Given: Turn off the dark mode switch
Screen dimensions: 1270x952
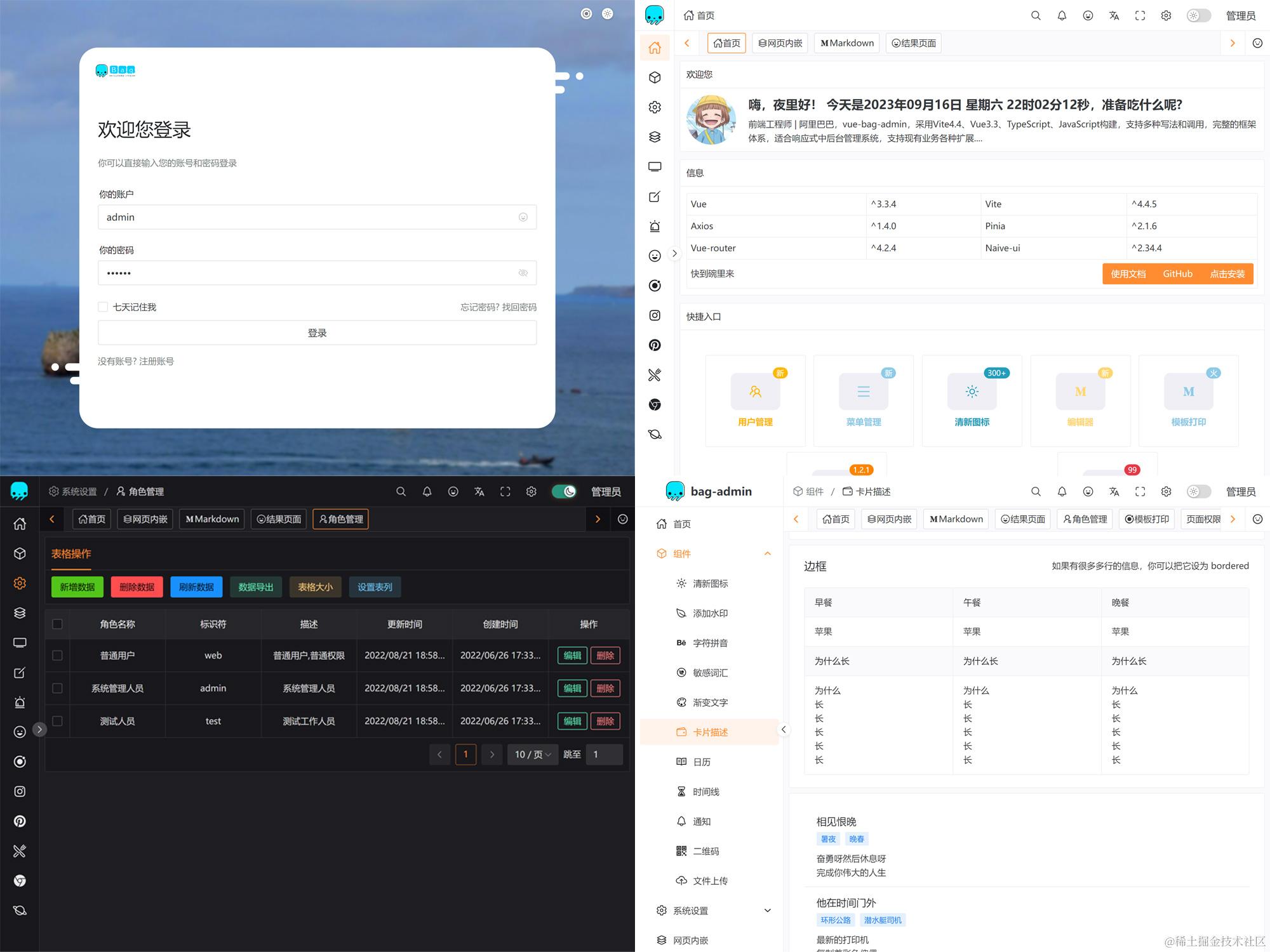Looking at the screenshot, I should [563, 492].
